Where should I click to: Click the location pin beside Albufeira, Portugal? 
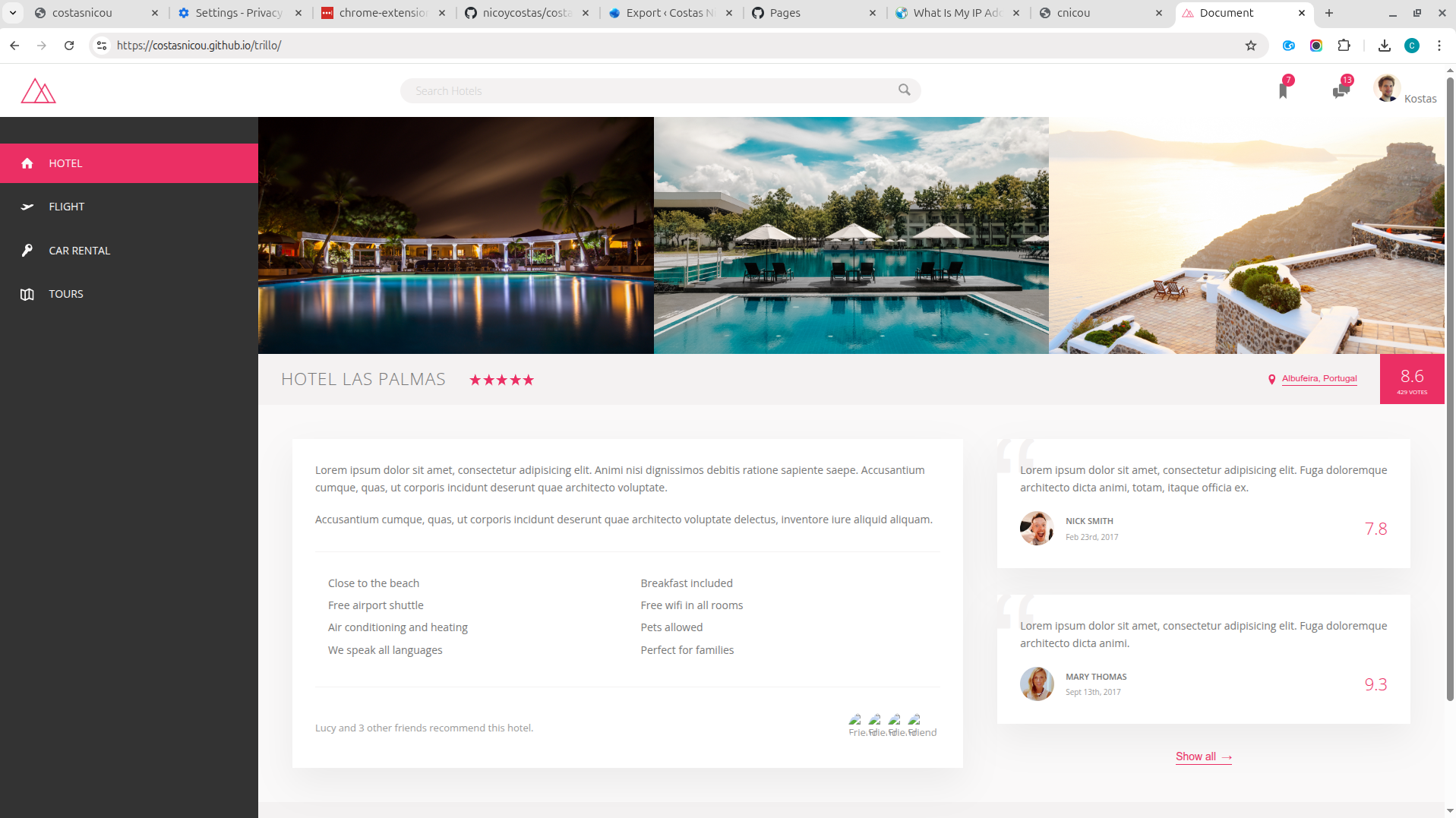coord(1271,378)
